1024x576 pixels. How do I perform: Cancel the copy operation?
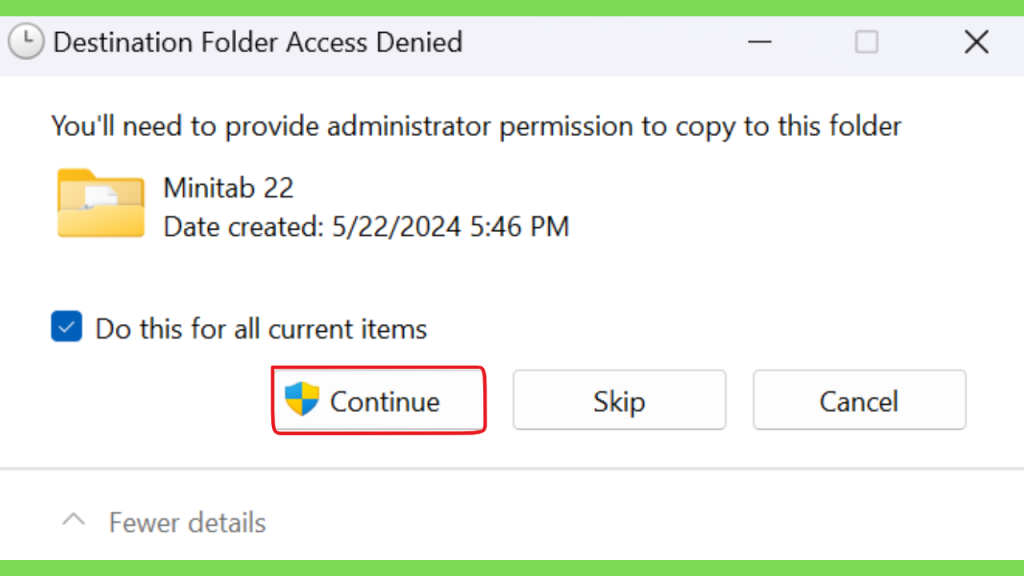click(859, 400)
